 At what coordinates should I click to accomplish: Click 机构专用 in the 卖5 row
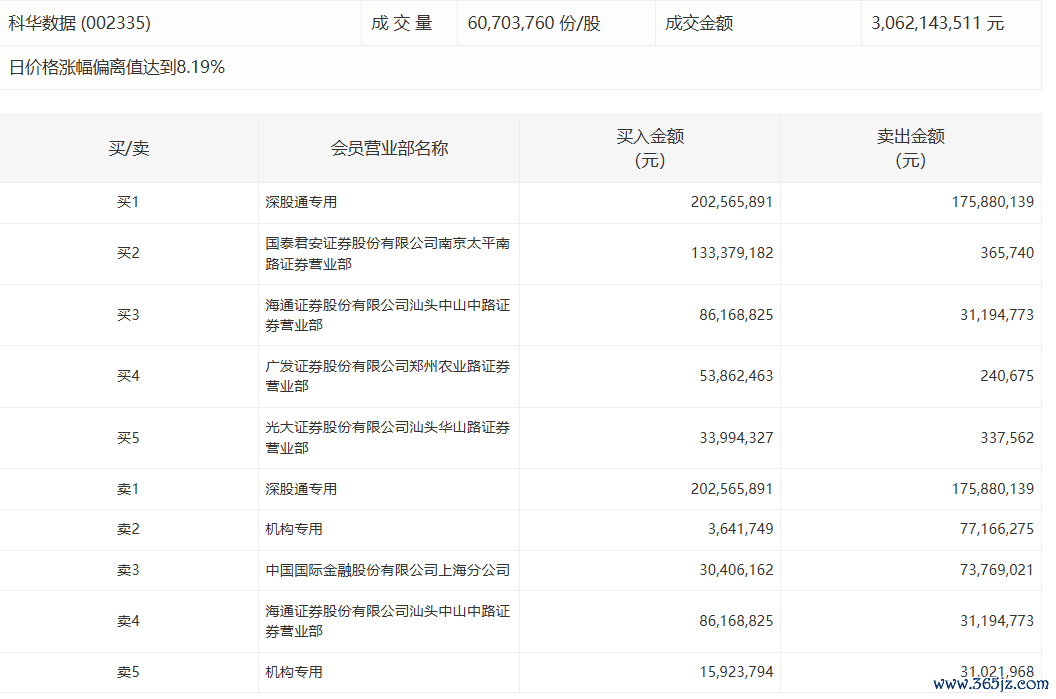[294, 672]
